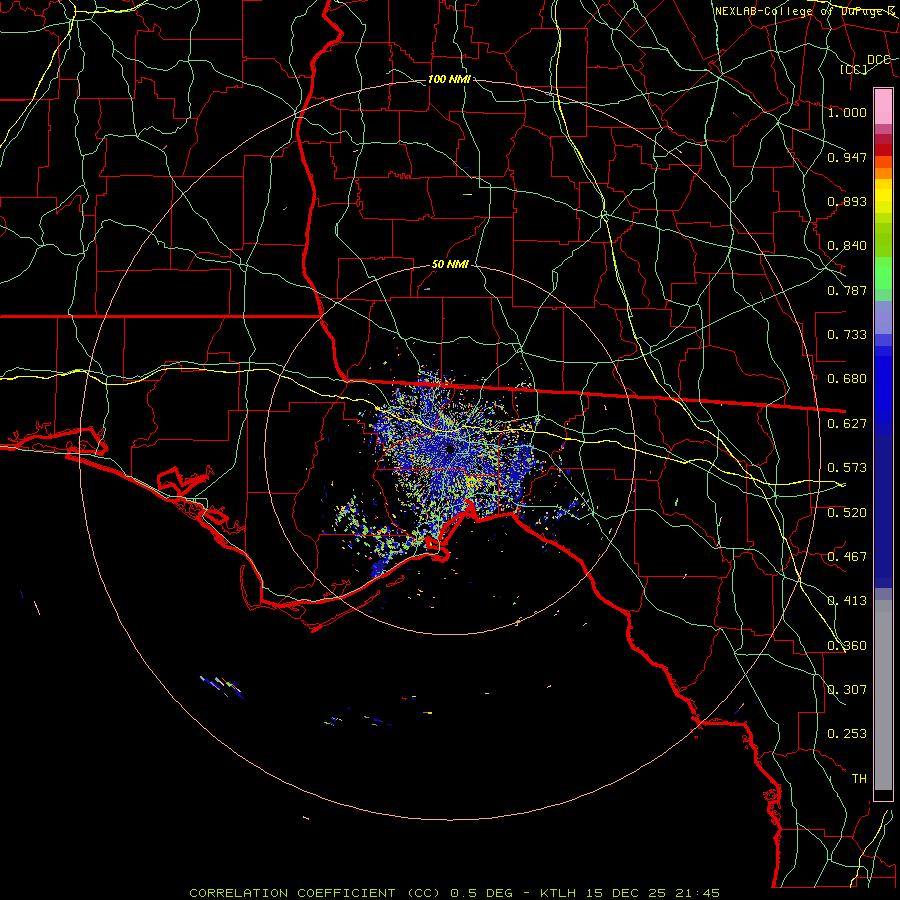
Task: Click the 0.413 scale value
Action: tap(847, 601)
